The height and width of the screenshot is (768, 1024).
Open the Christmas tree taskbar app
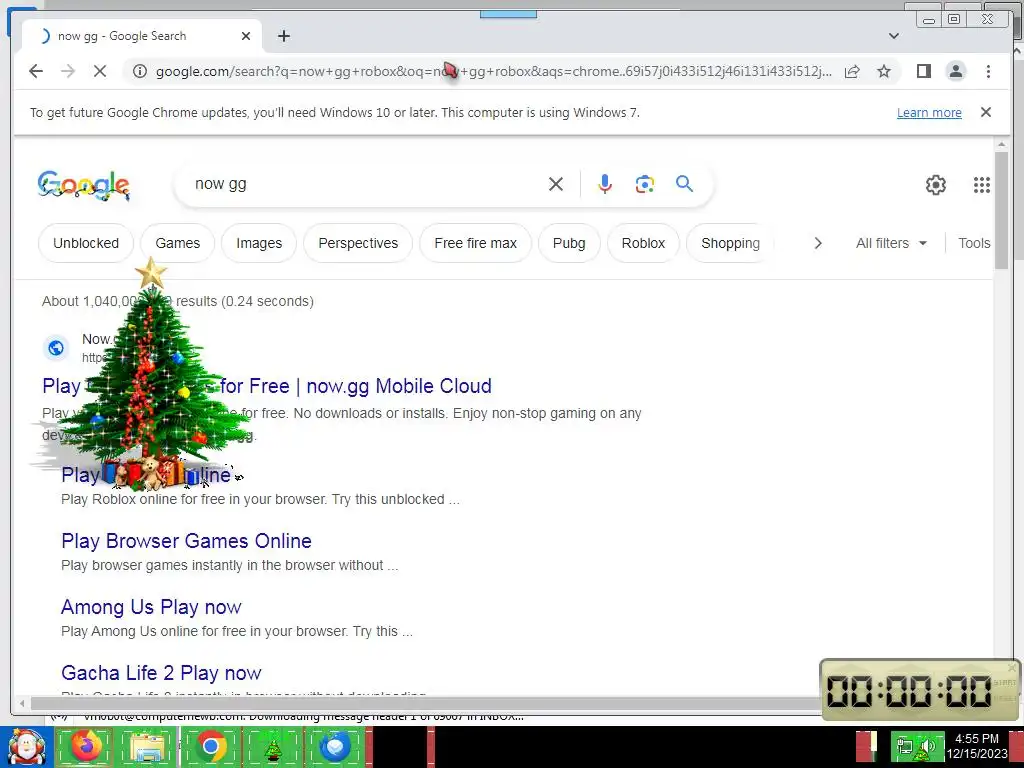point(272,747)
